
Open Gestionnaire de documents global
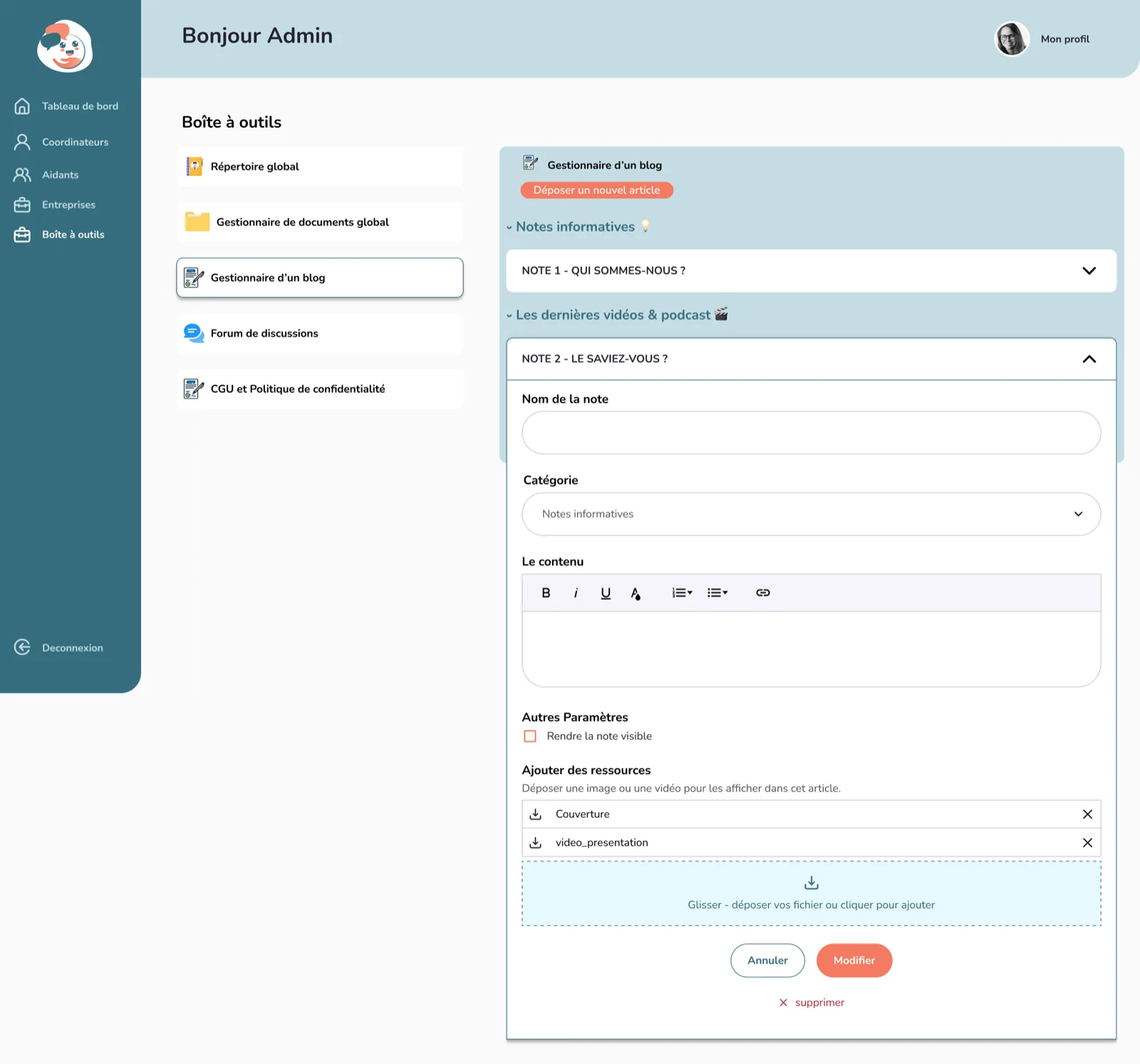click(320, 222)
